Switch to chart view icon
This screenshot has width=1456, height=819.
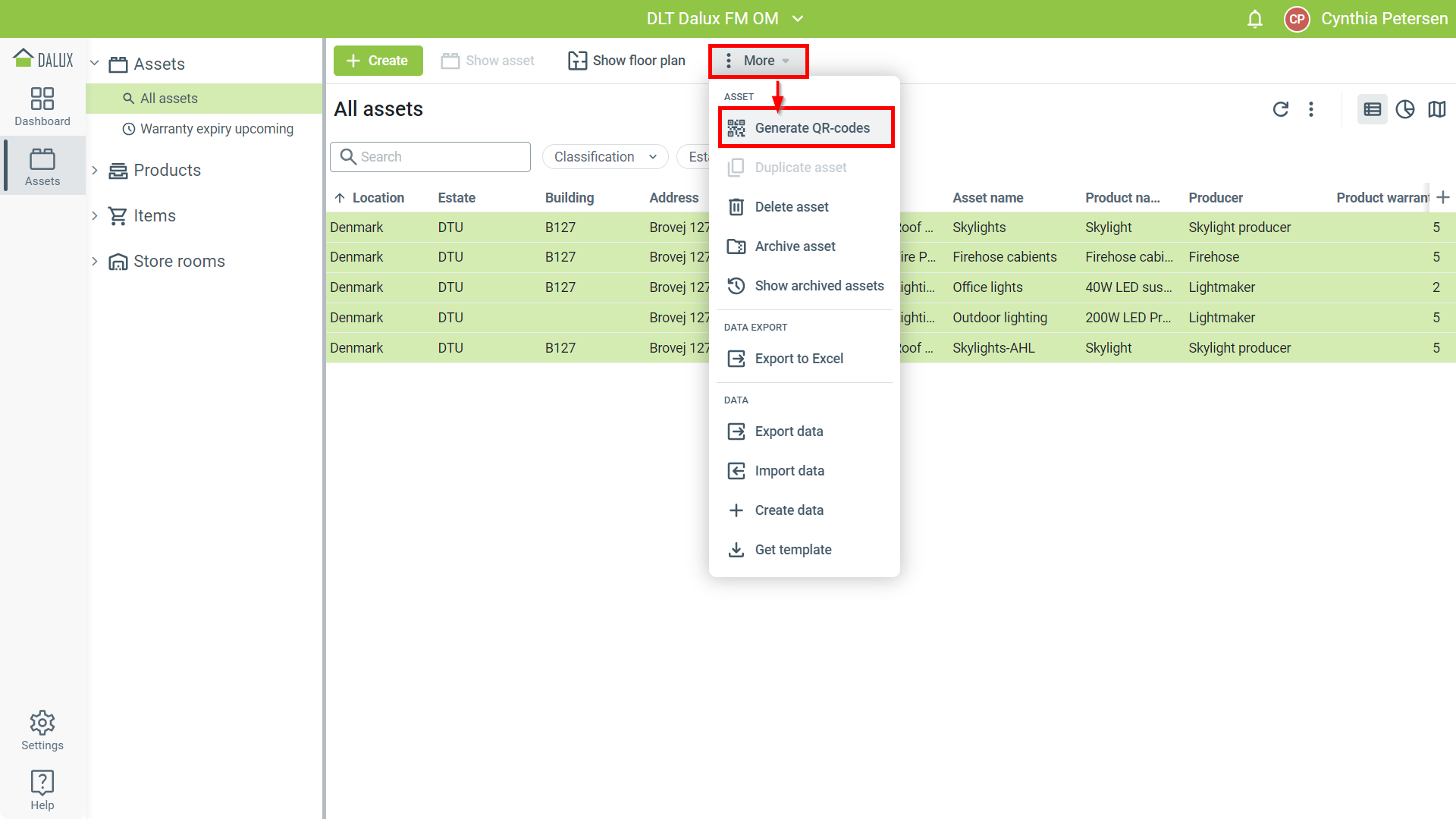click(x=1405, y=109)
